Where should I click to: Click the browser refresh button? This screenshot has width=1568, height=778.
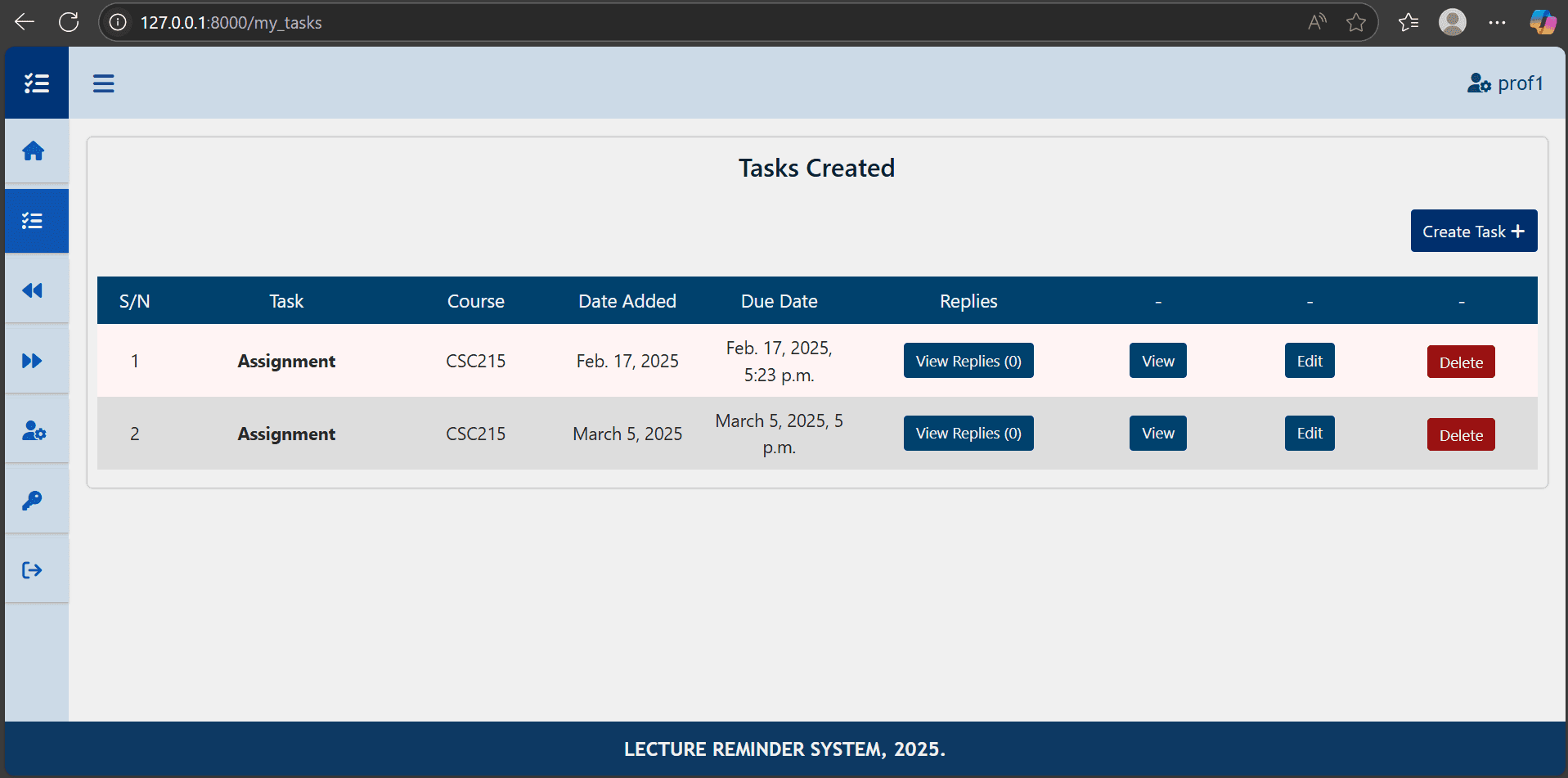69,22
